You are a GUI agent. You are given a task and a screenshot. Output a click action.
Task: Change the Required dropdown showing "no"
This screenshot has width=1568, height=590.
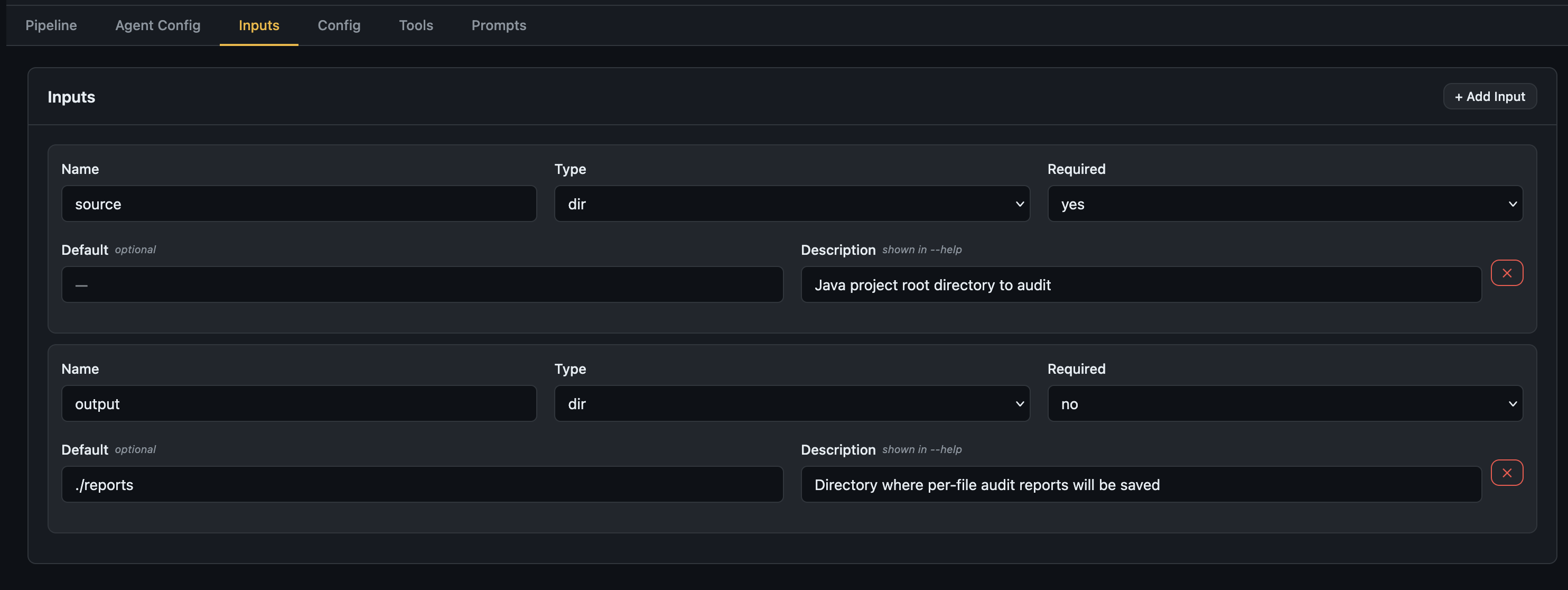(1284, 403)
